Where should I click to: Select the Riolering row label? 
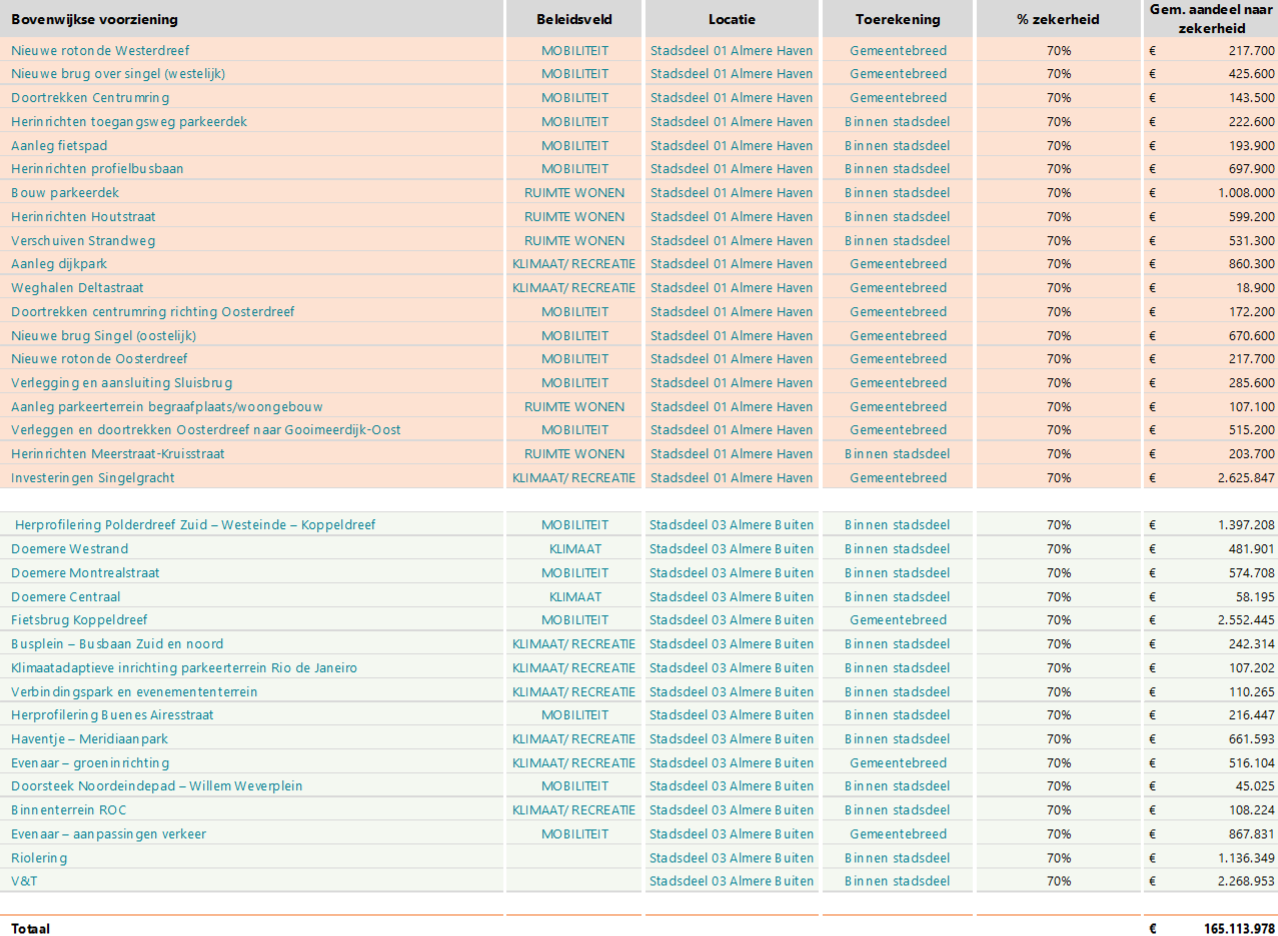pos(39,858)
